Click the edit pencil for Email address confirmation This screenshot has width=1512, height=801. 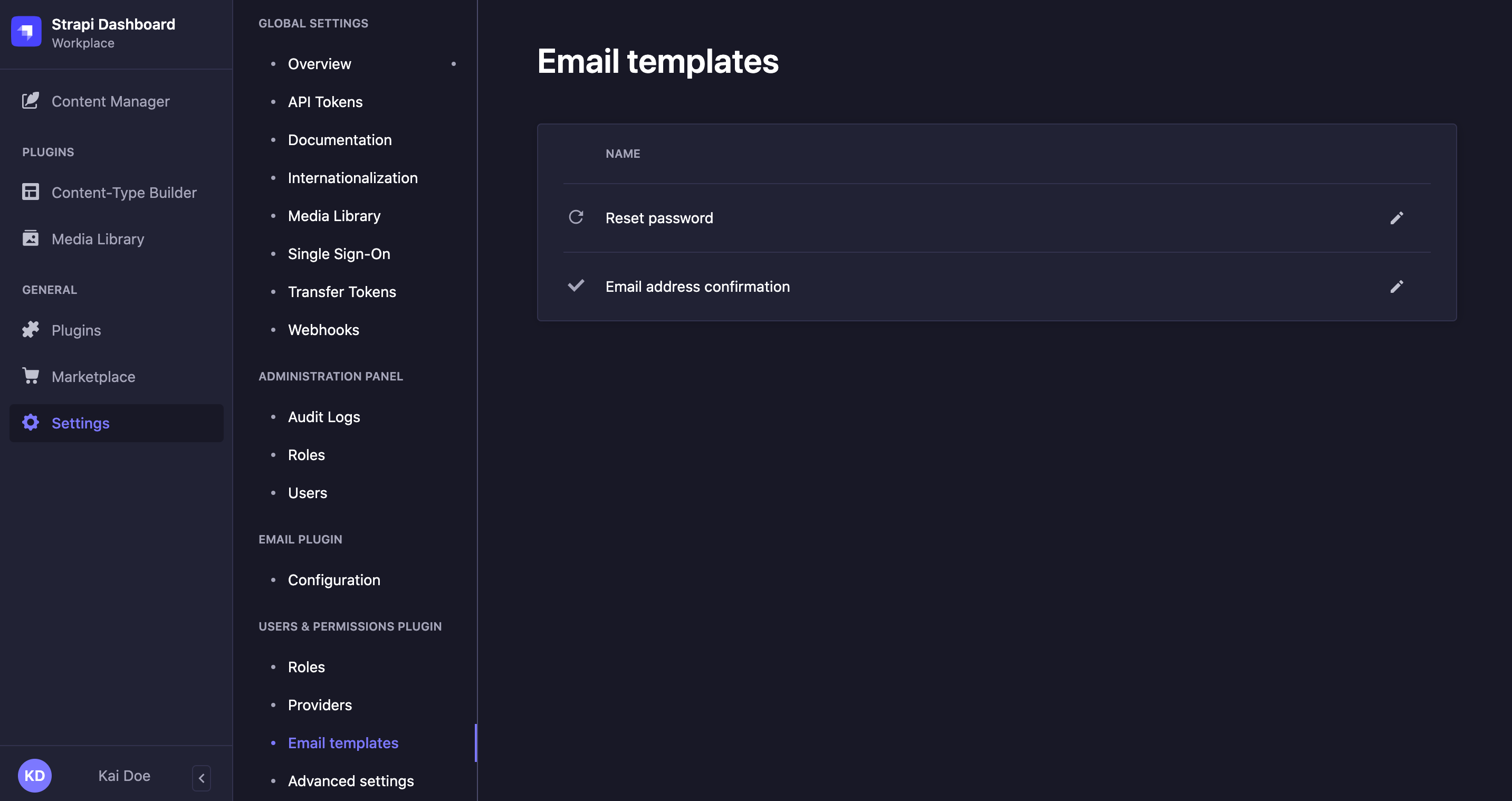pyautogui.click(x=1397, y=287)
